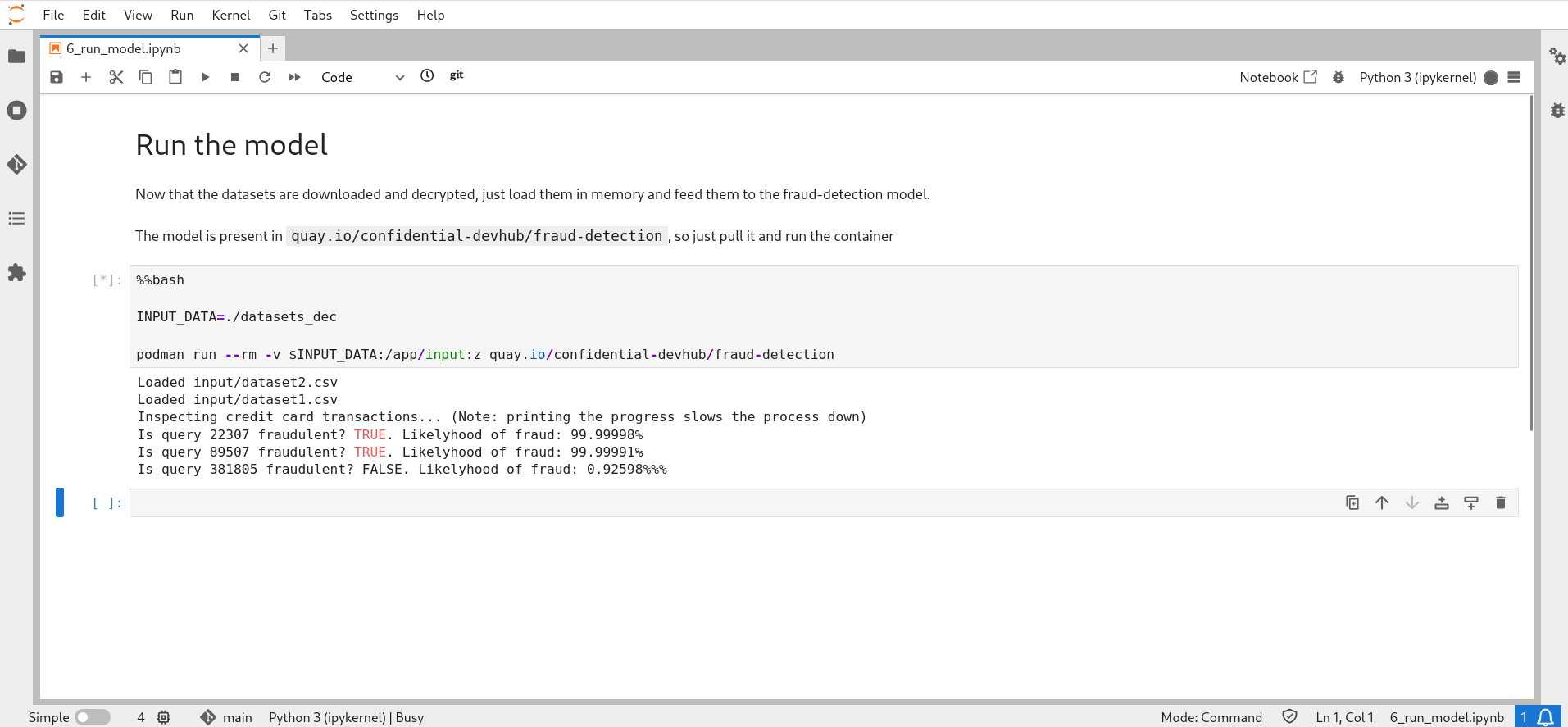The width and height of the screenshot is (1568, 727).
Task: Run the selected cell with play button
Action: click(205, 77)
